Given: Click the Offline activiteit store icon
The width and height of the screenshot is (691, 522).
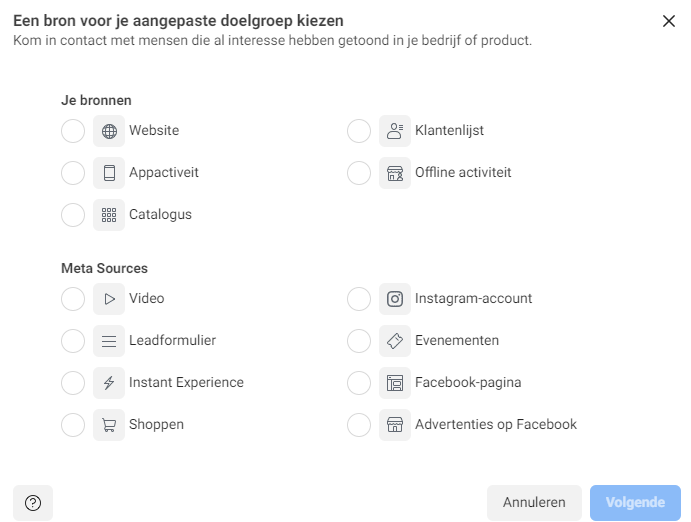Looking at the screenshot, I should tap(395, 173).
